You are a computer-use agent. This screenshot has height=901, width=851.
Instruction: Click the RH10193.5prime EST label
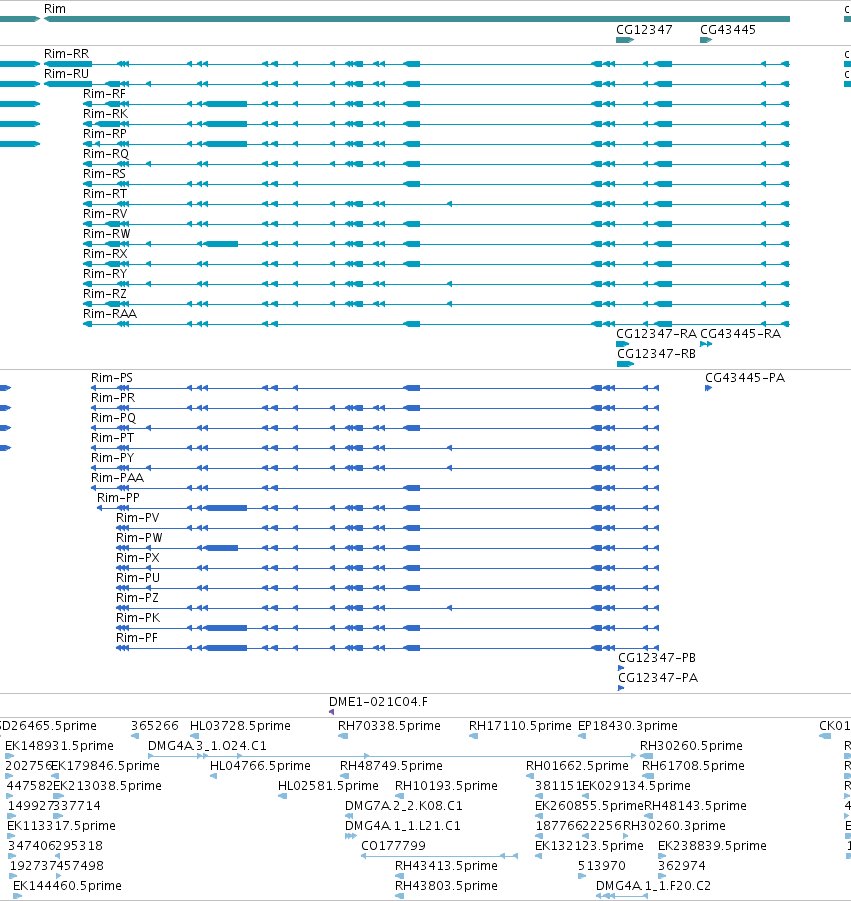tap(446, 786)
